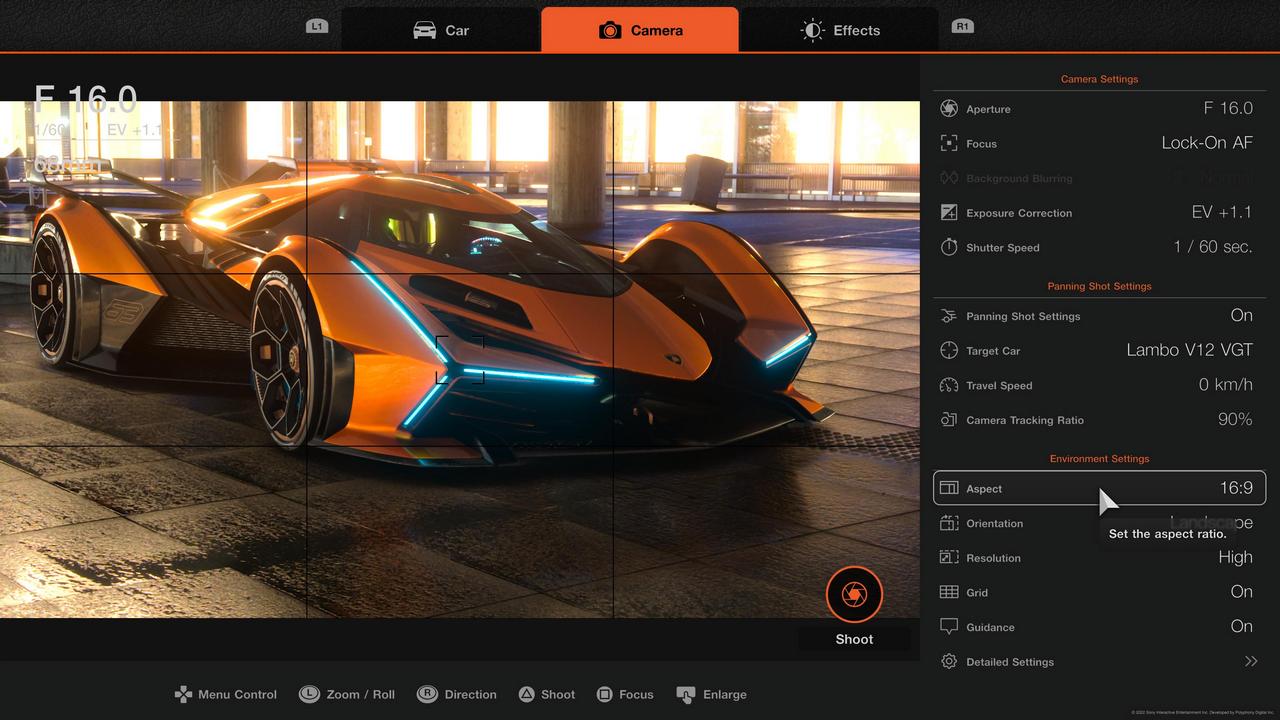The width and height of the screenshot is (1280, 720).
Task: Click the Exposure Correction icon
Action: [949, 213]
